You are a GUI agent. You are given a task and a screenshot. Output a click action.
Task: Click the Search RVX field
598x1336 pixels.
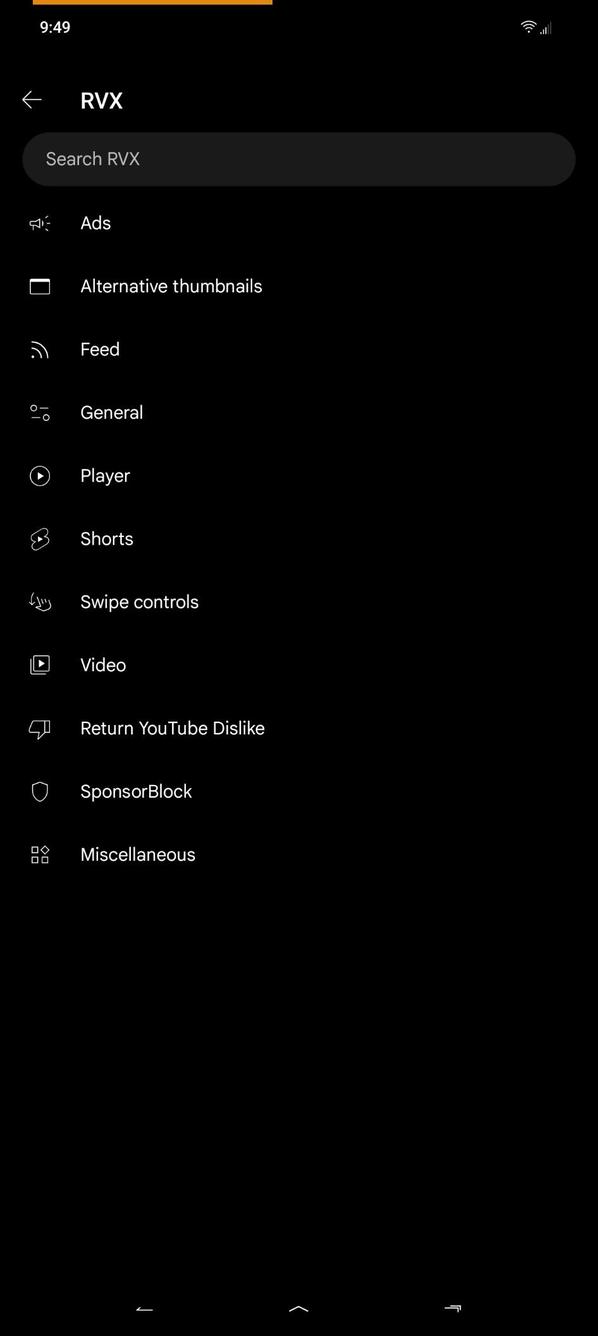pyautogui.click(x=299, y=158)
